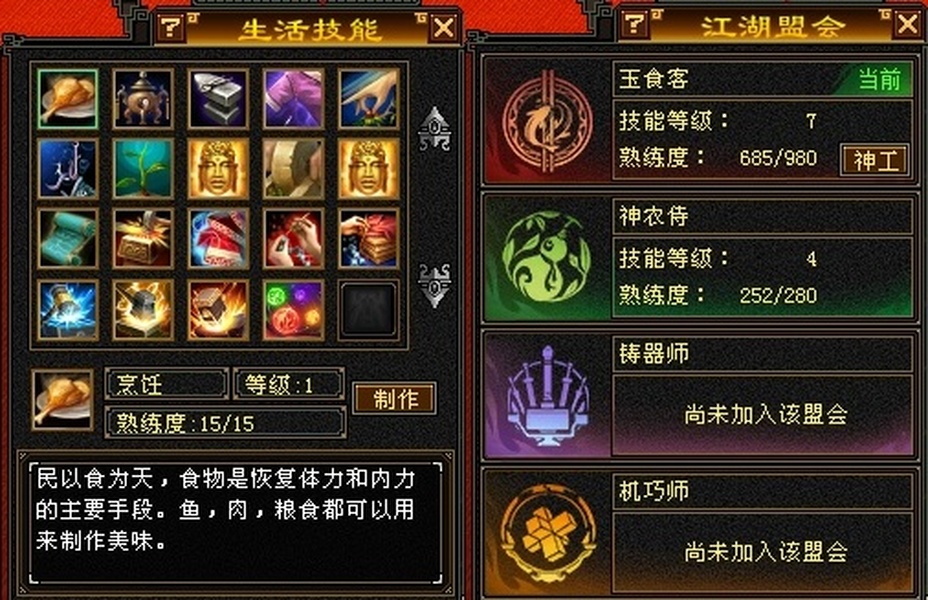The width and height of the screenshot is (928, 600).
Task: Click the up arrow scroll button
Action: click(x=435, y=128)
